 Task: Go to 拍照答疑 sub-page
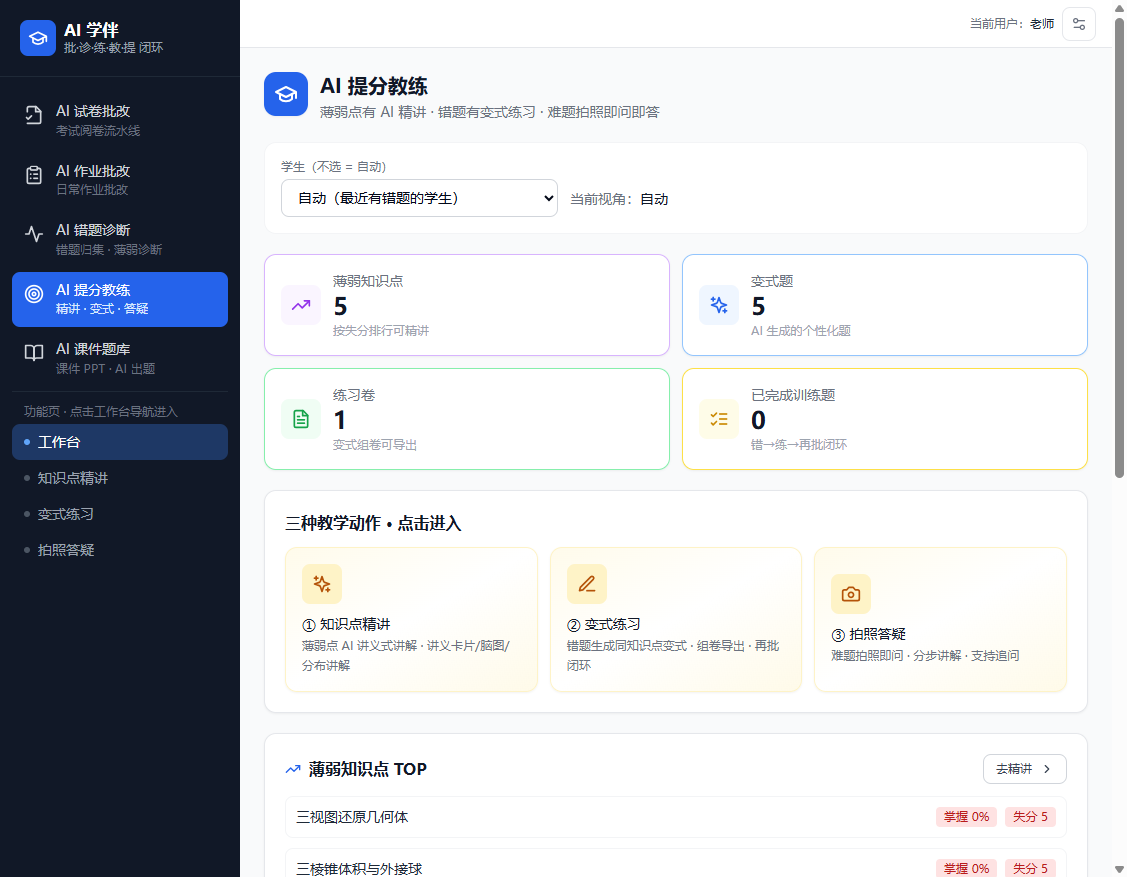click(120, 550)
